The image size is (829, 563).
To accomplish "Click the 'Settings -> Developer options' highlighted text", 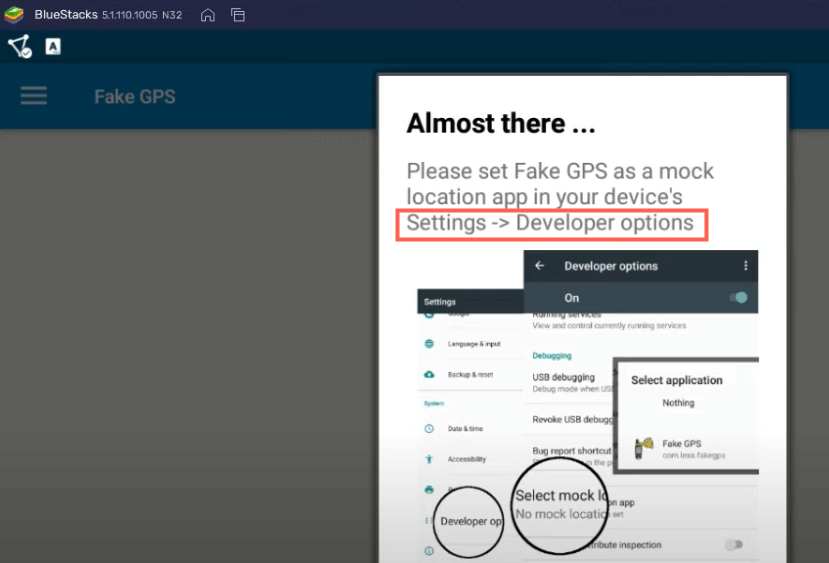I will pyautogui.click(x=551, y=223).
